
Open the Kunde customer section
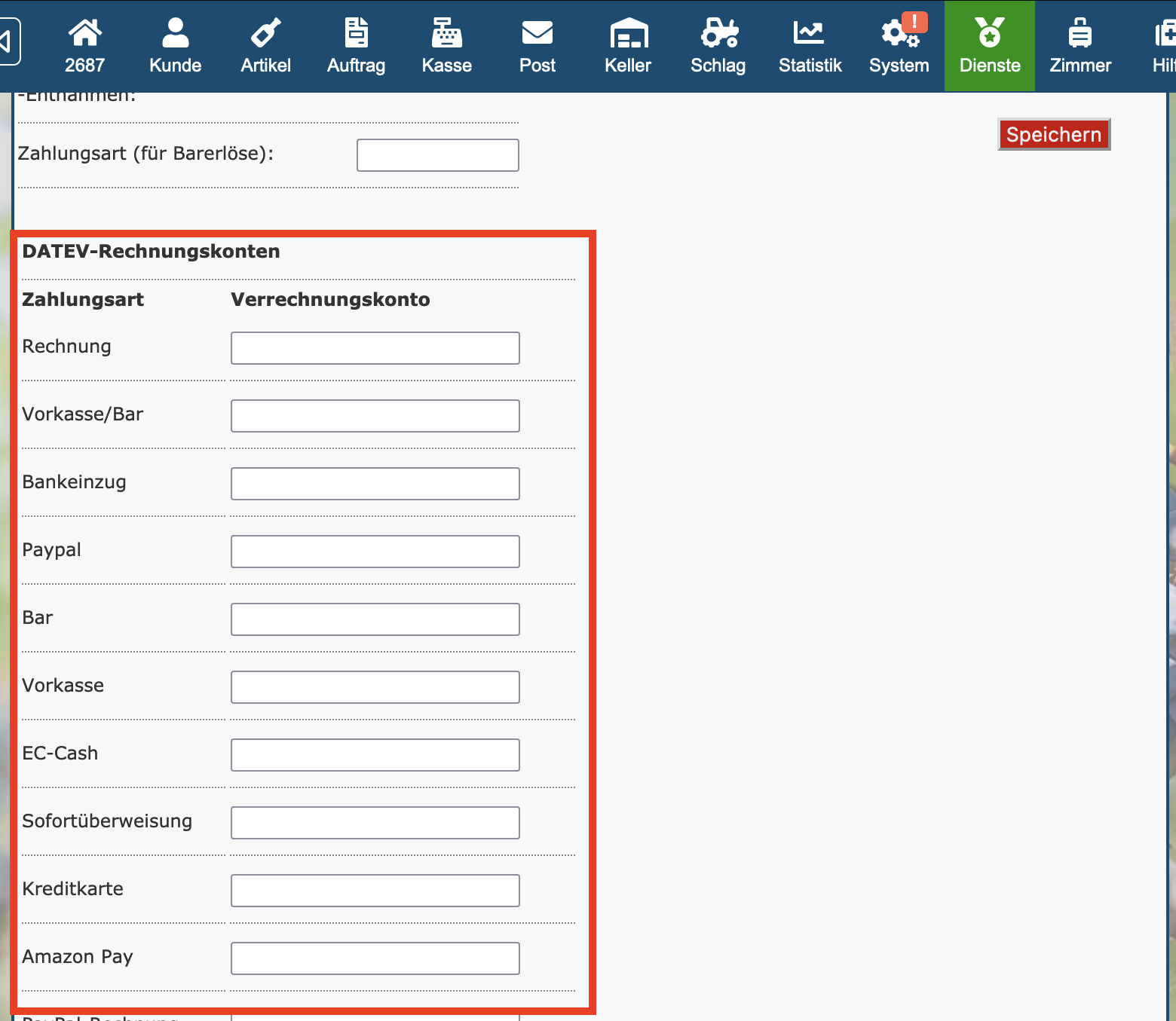tap(175, 46)
